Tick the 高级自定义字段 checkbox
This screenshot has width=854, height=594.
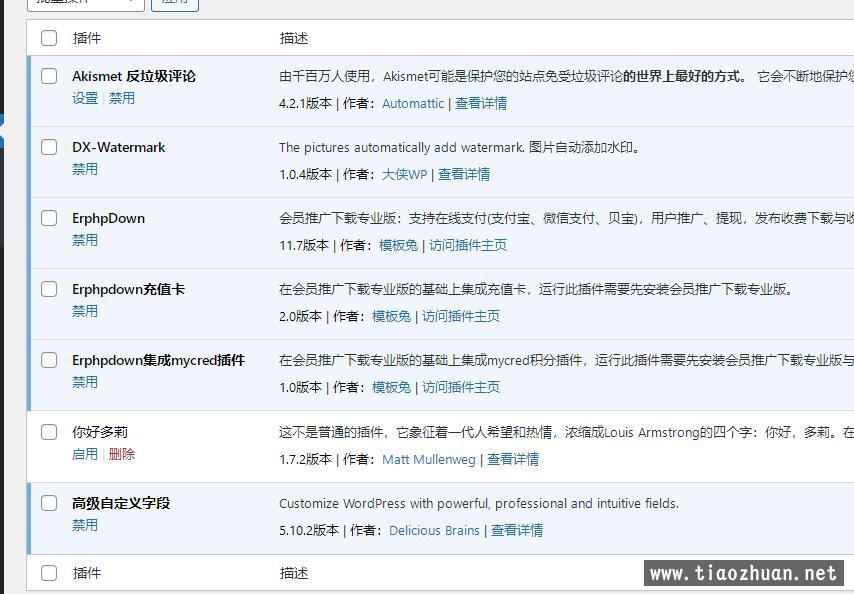click(x=49, y=503)
